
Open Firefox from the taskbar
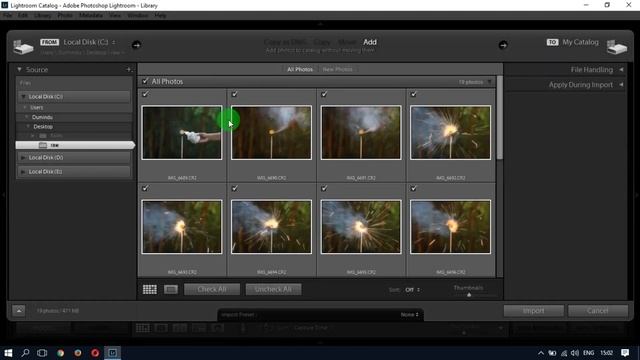tap(78, 353)
